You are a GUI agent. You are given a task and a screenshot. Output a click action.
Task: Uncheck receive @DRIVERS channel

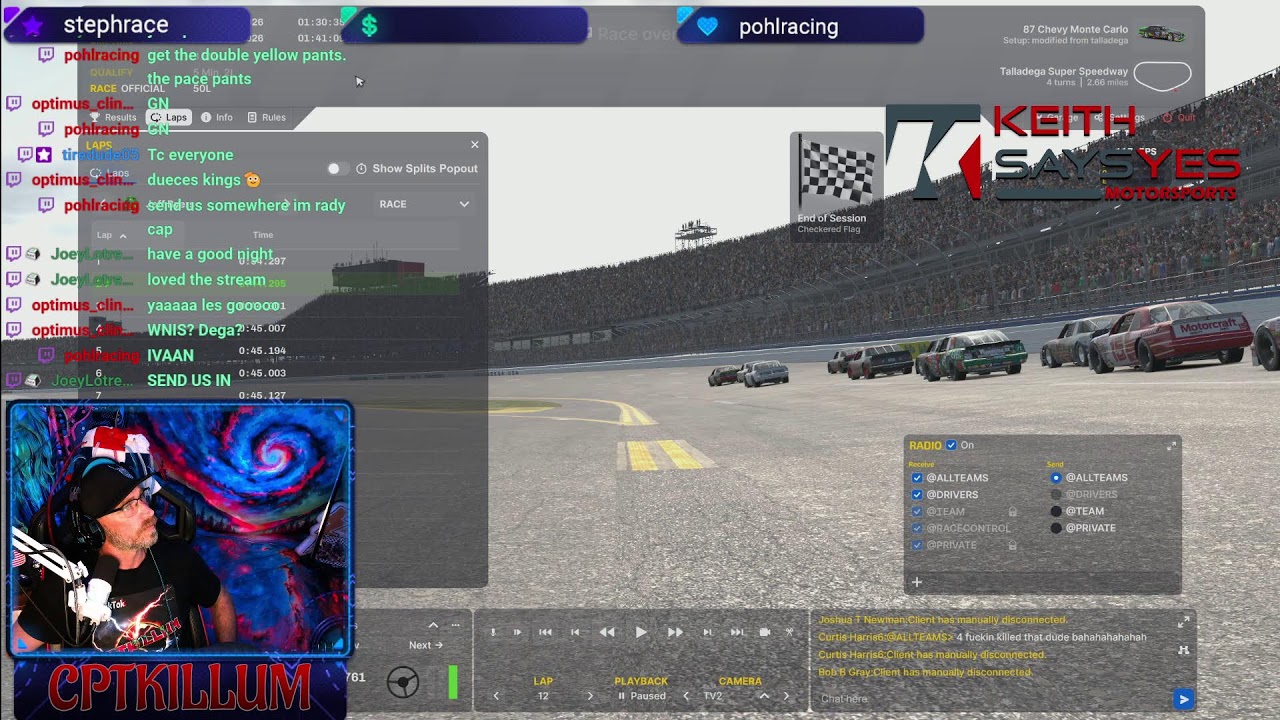(x=917, y=495)
